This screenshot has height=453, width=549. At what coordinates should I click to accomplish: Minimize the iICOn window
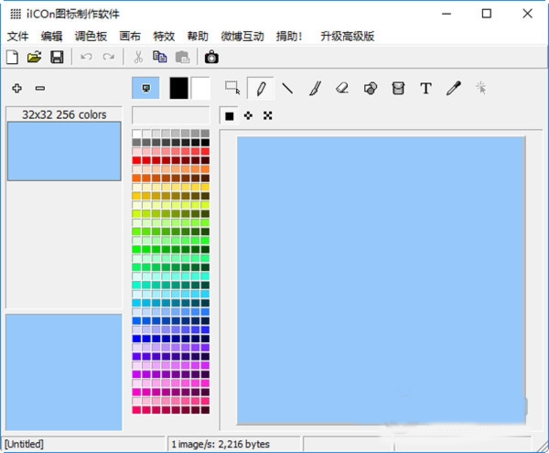446,14
